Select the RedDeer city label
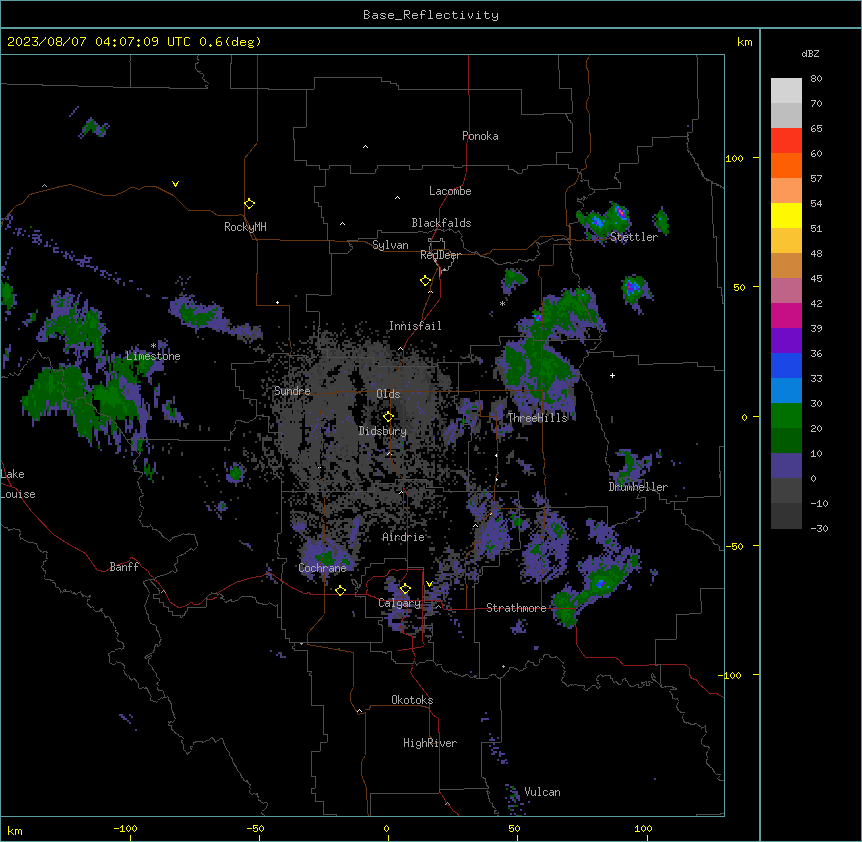This screenshot has width=862, height=842. pyautogui.click(x=440, y=255)
